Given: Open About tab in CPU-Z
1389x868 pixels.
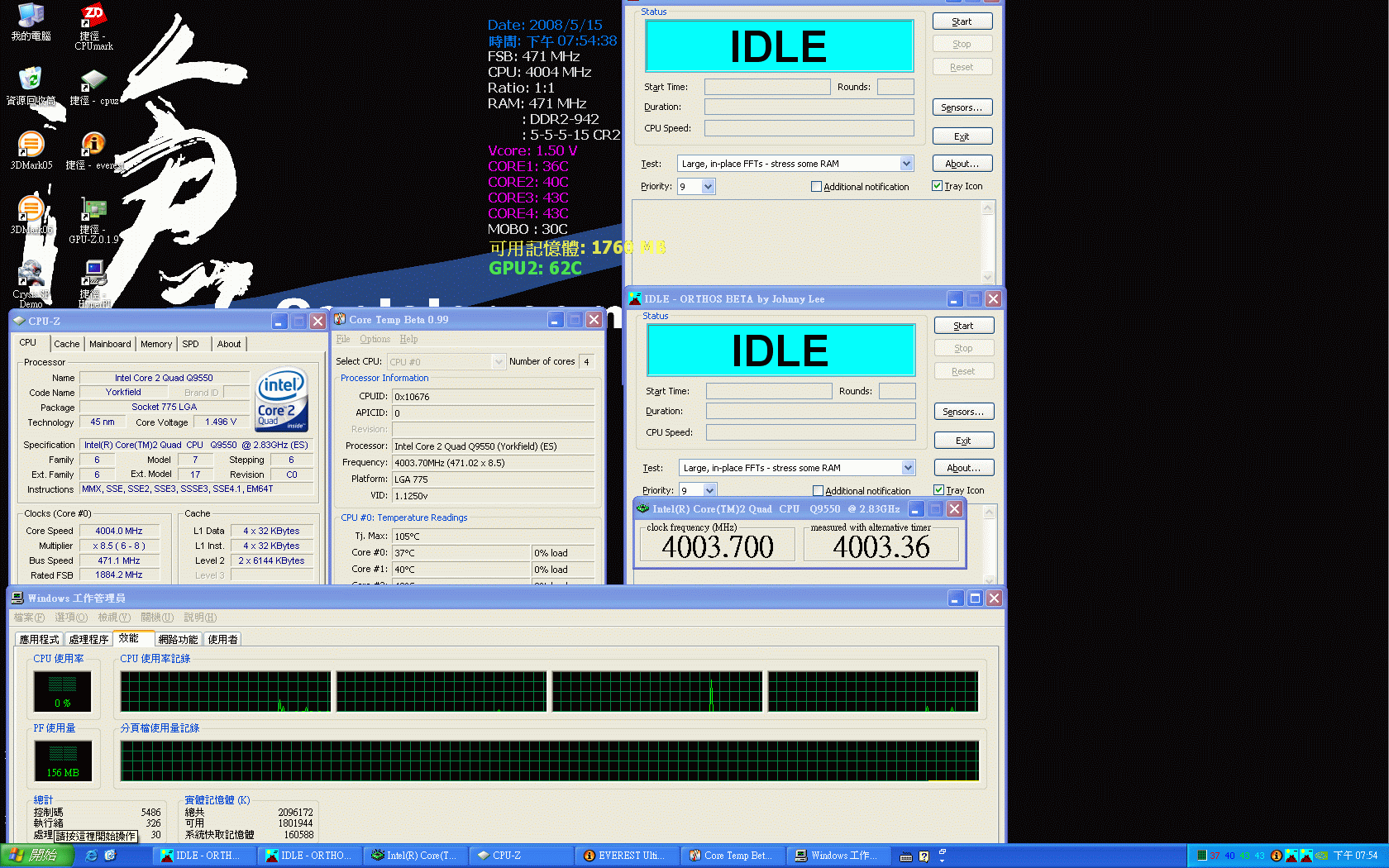Looking at the screenshot, I should [229, 344].
